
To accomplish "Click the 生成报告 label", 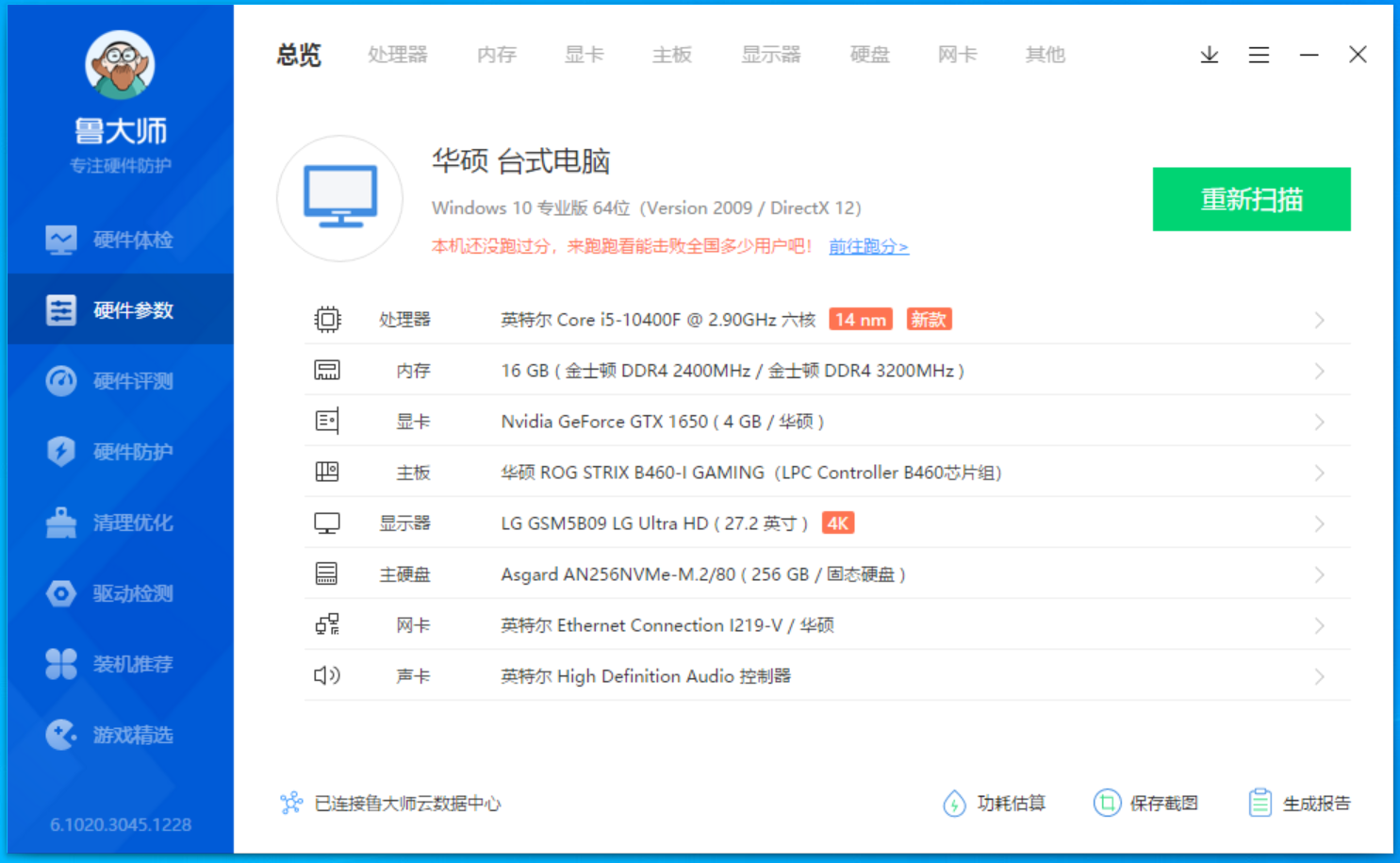I will 1317,804.
